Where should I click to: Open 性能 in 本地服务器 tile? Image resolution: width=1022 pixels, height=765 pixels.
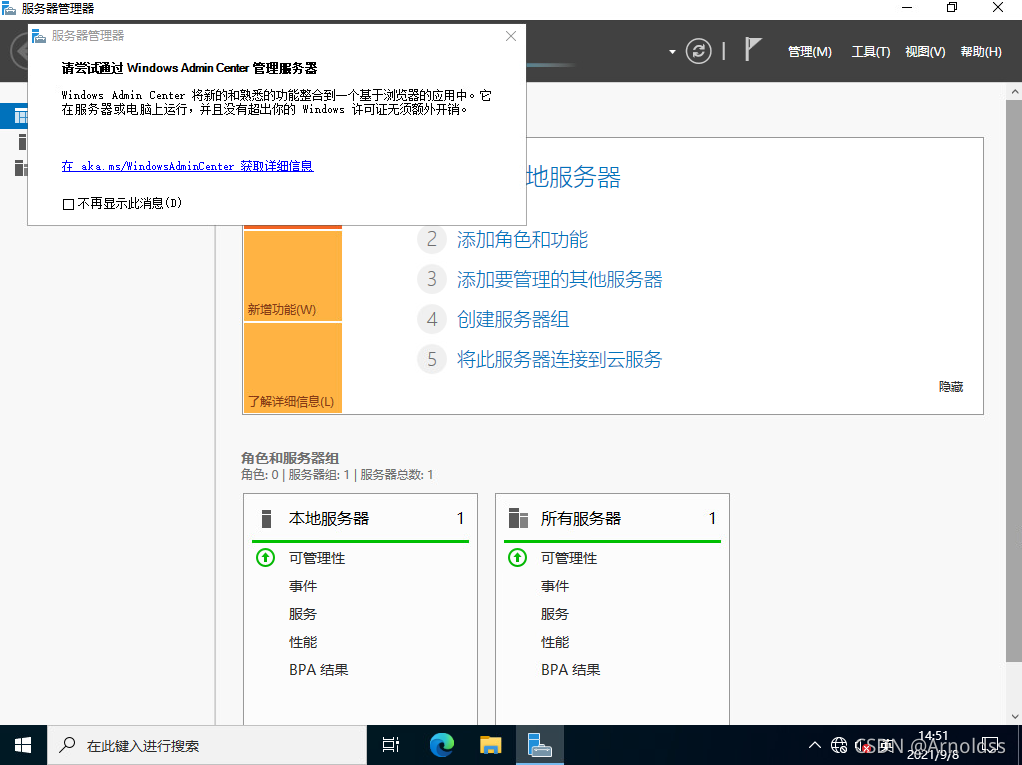[x=303, y=642]
